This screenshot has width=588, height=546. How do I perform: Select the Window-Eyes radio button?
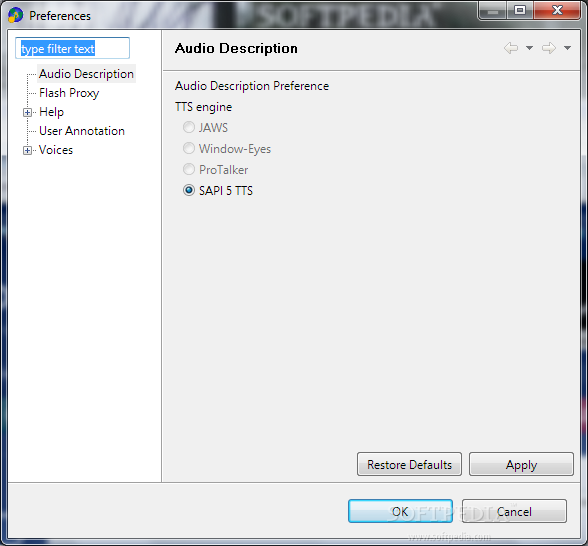click(189, 148)
